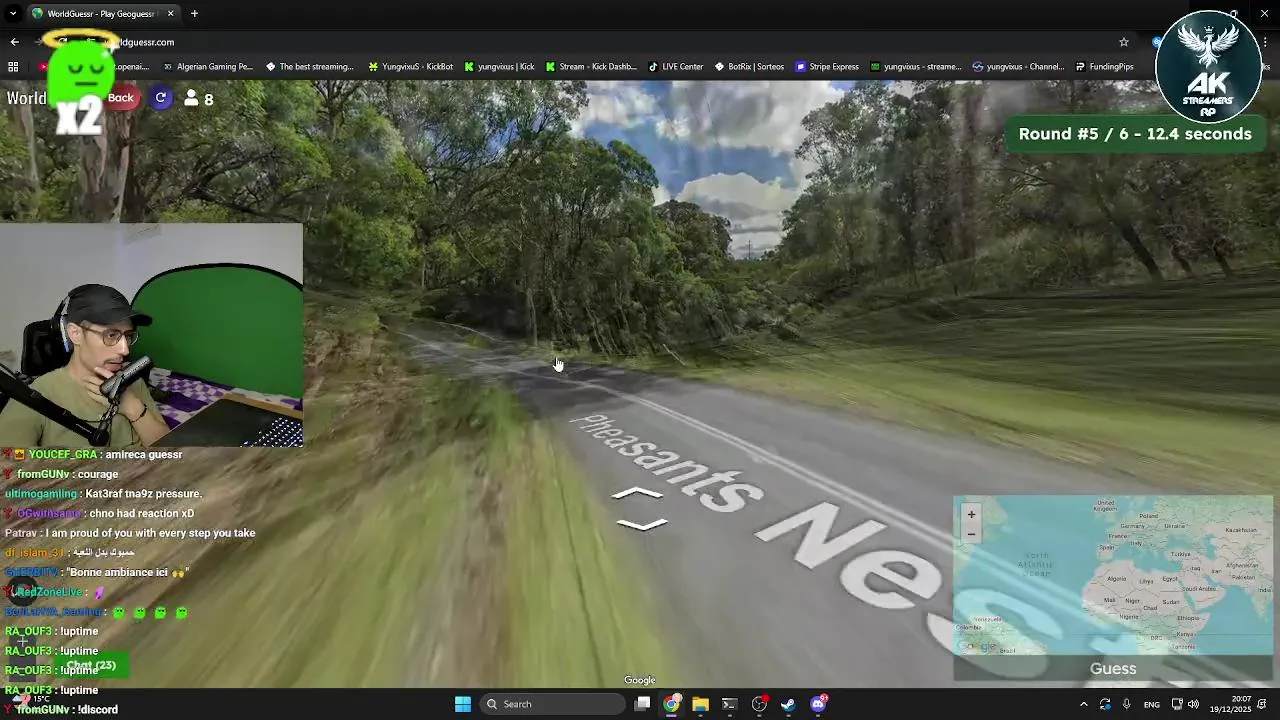Open a new browser tab

tap(194, 13)
